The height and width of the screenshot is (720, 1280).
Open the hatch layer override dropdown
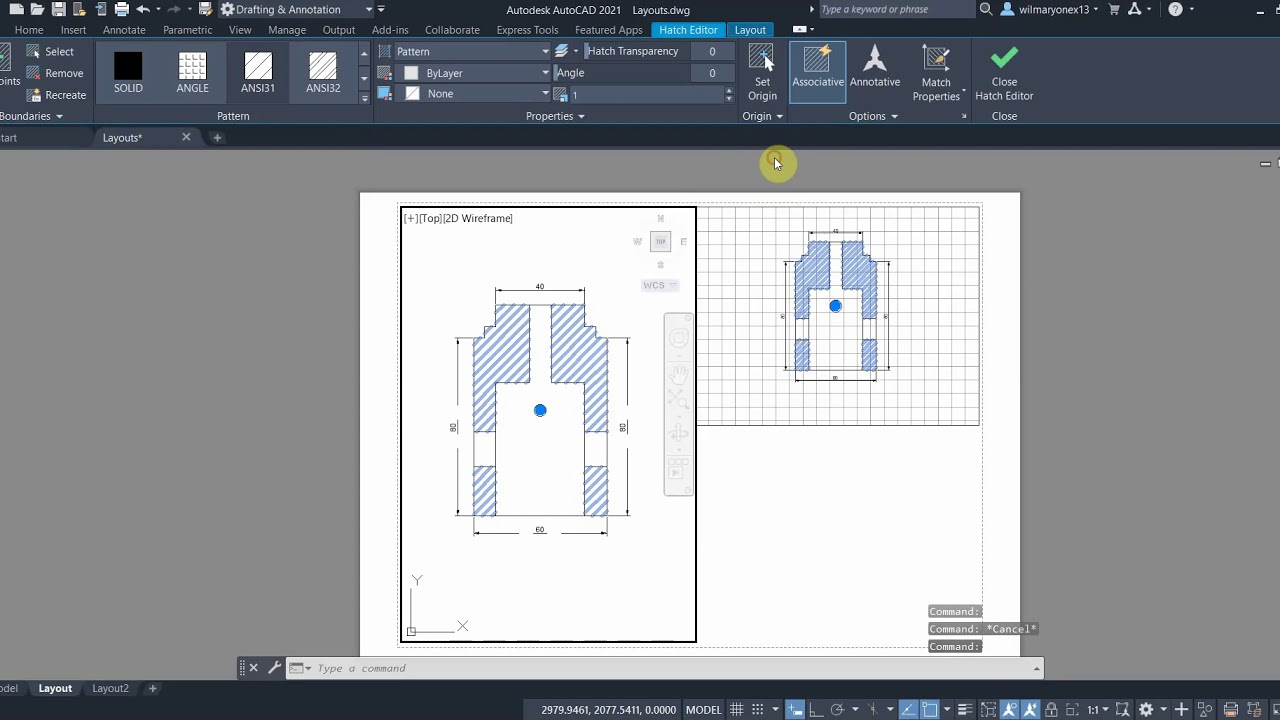pos(566,51)
